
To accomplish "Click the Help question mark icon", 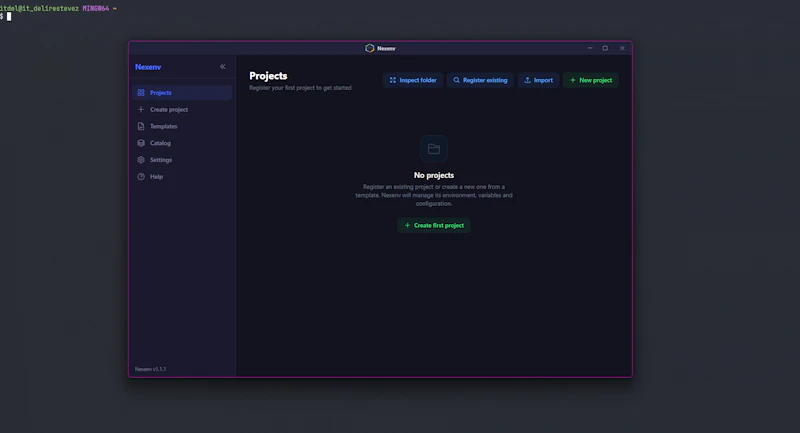I will click(141, 177).
